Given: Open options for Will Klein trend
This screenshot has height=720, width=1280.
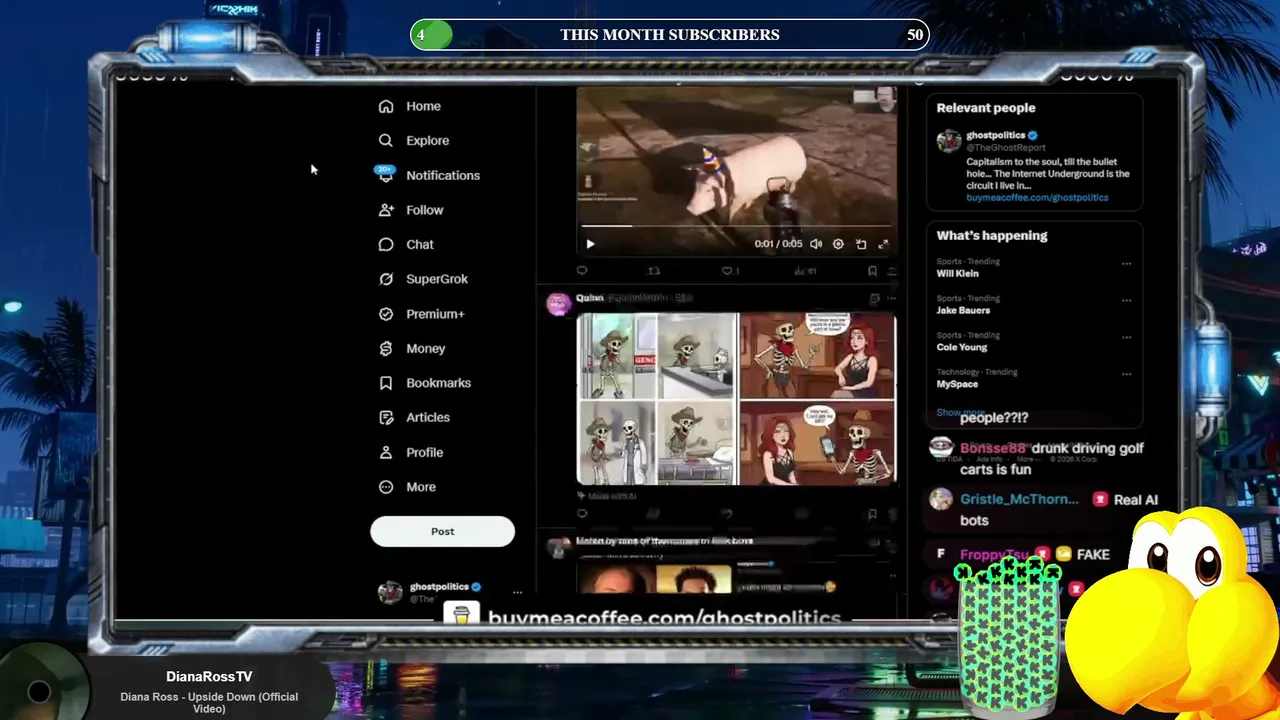Looking at the screenshot, I should point(1126,264).
